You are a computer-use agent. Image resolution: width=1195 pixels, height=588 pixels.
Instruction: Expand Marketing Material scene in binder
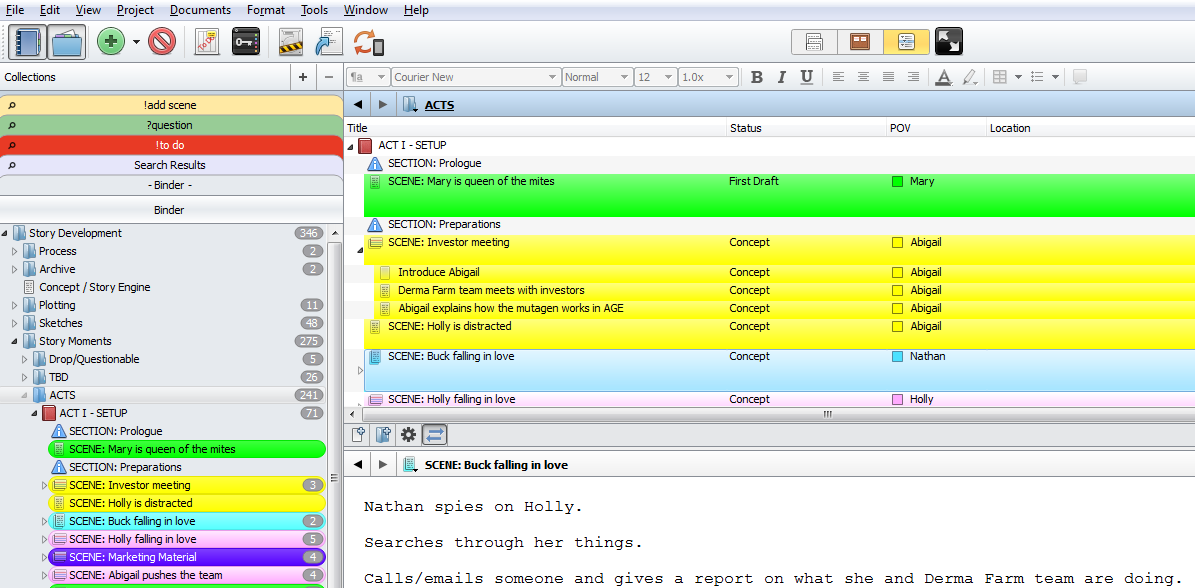coord(43,558)
